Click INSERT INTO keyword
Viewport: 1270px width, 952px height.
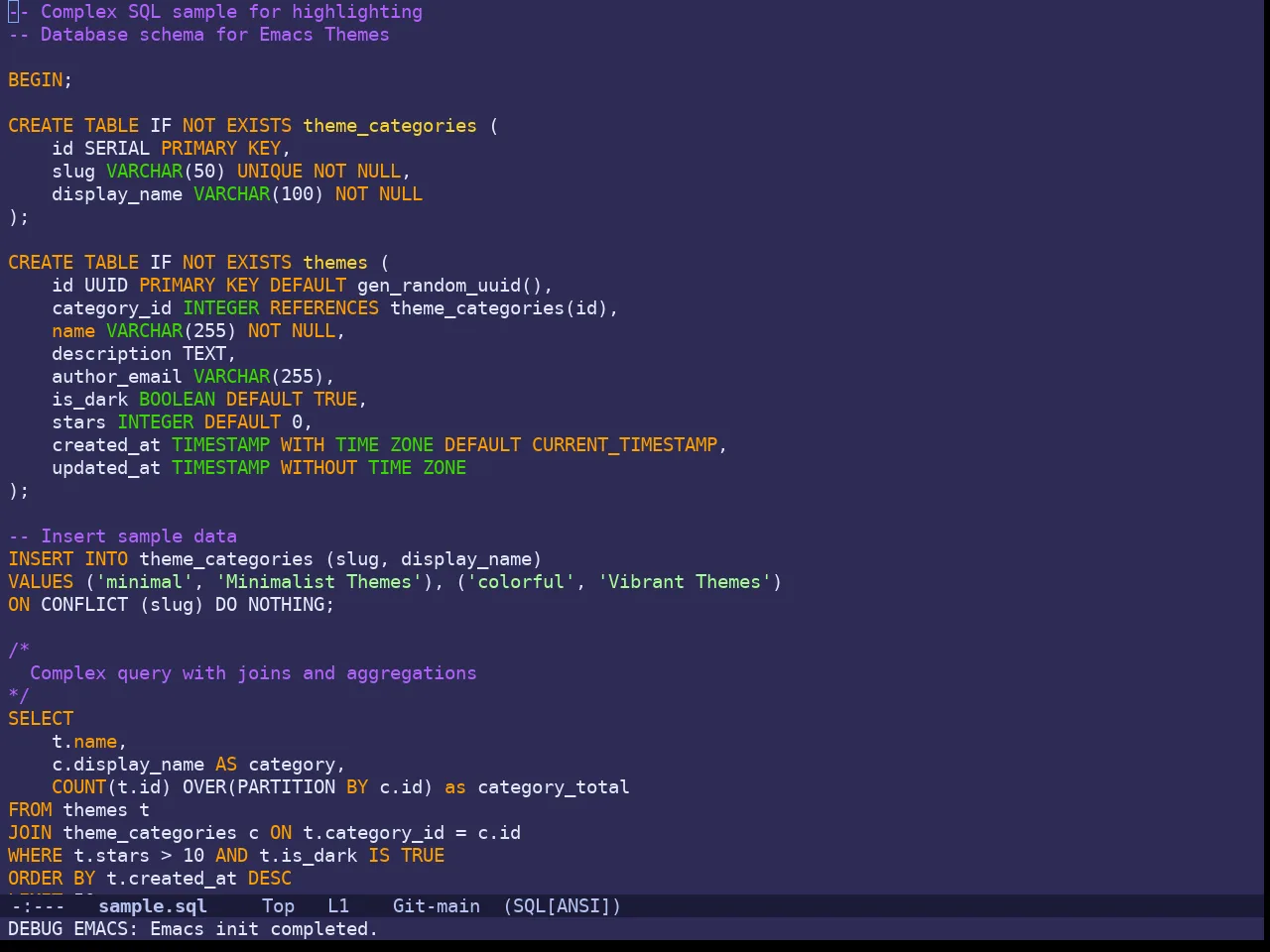pos(68,559)
